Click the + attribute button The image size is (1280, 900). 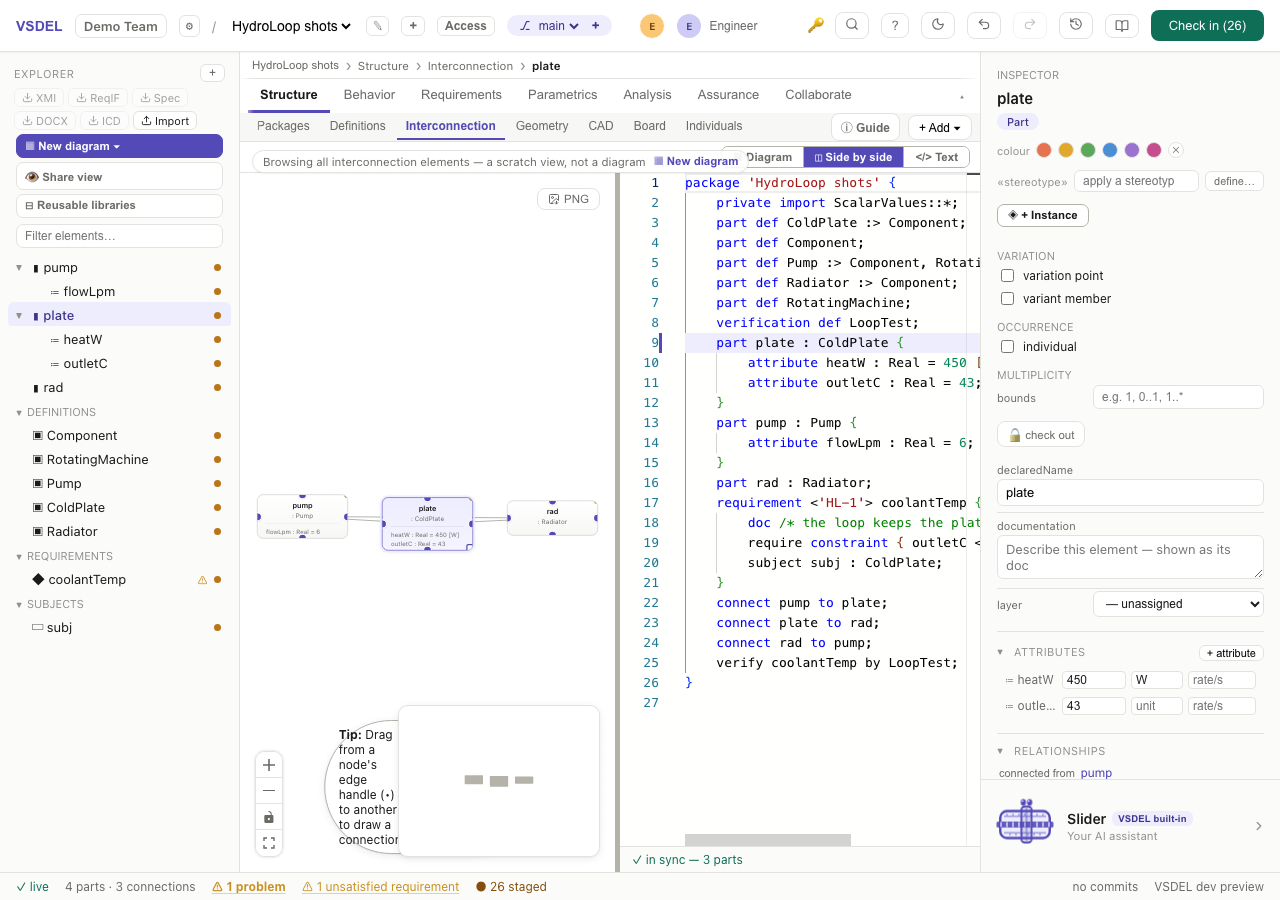[1231, 653]
